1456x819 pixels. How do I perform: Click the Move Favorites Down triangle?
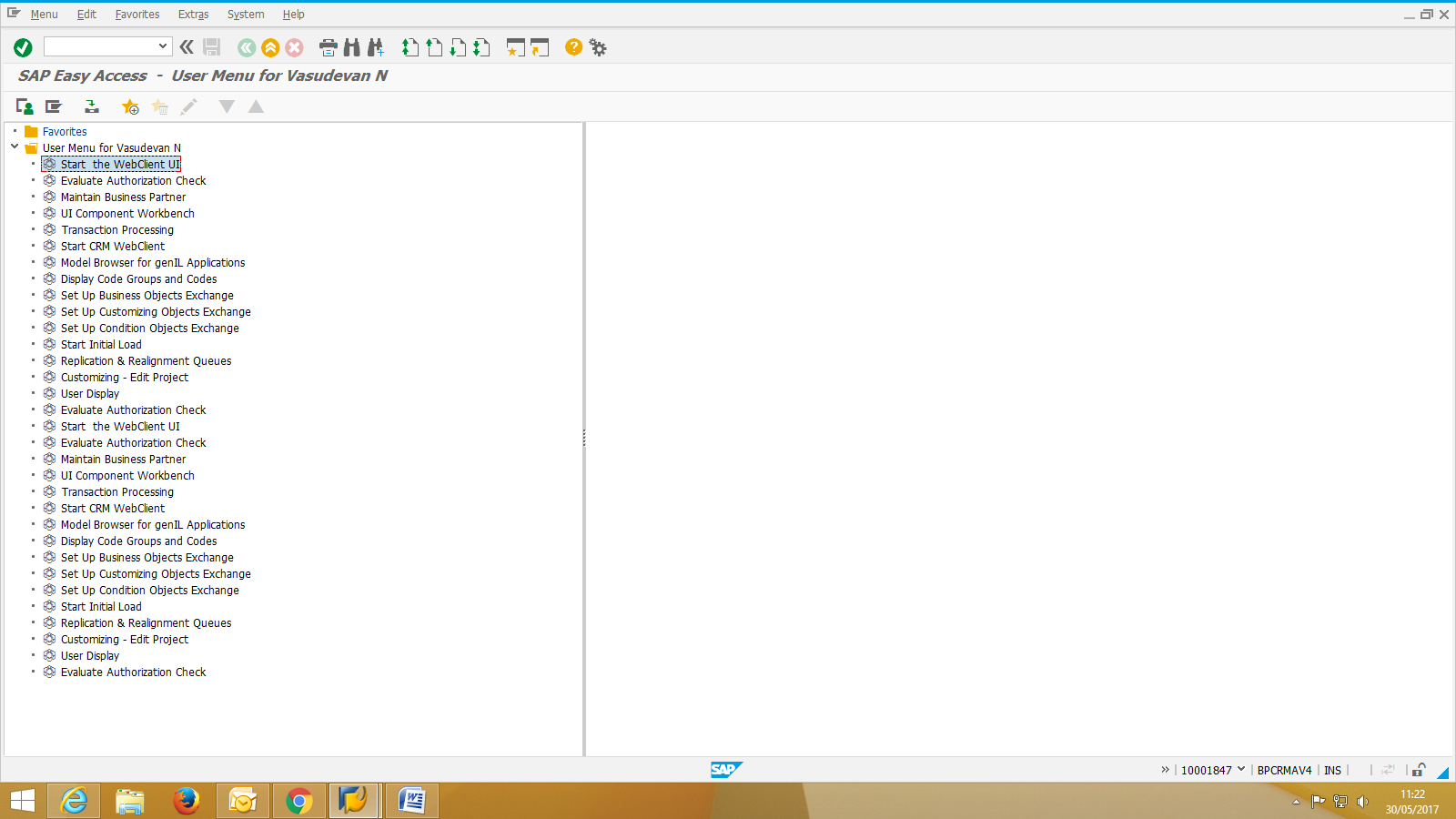(227, 106)
